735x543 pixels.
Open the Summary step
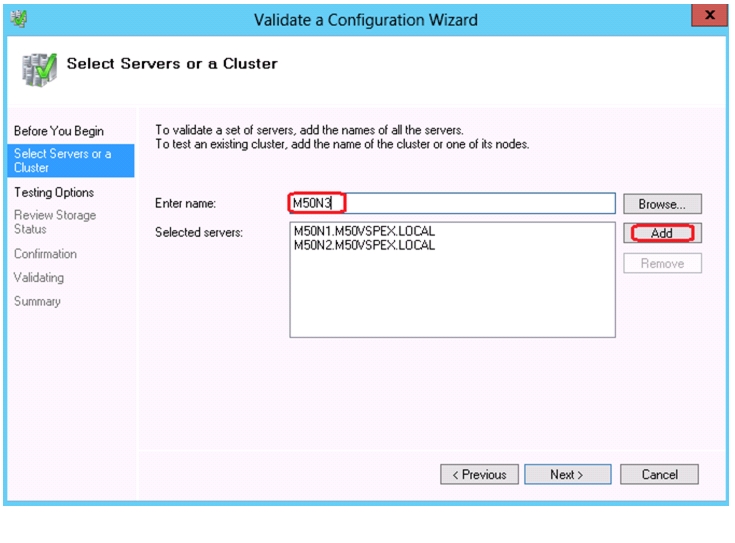[37, 301]
